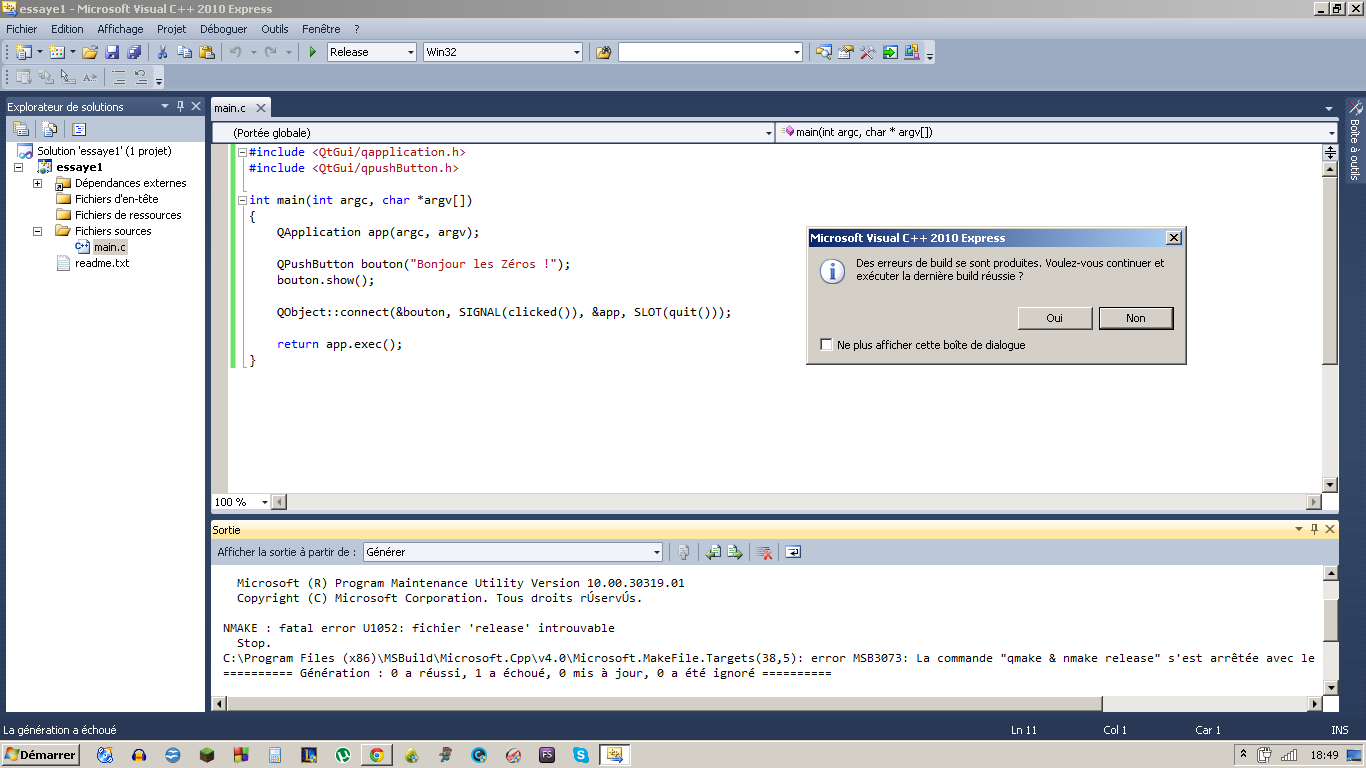Open the (Portée globale) scope dropdown
The image size is (1366, 768).
coord(768,132)
